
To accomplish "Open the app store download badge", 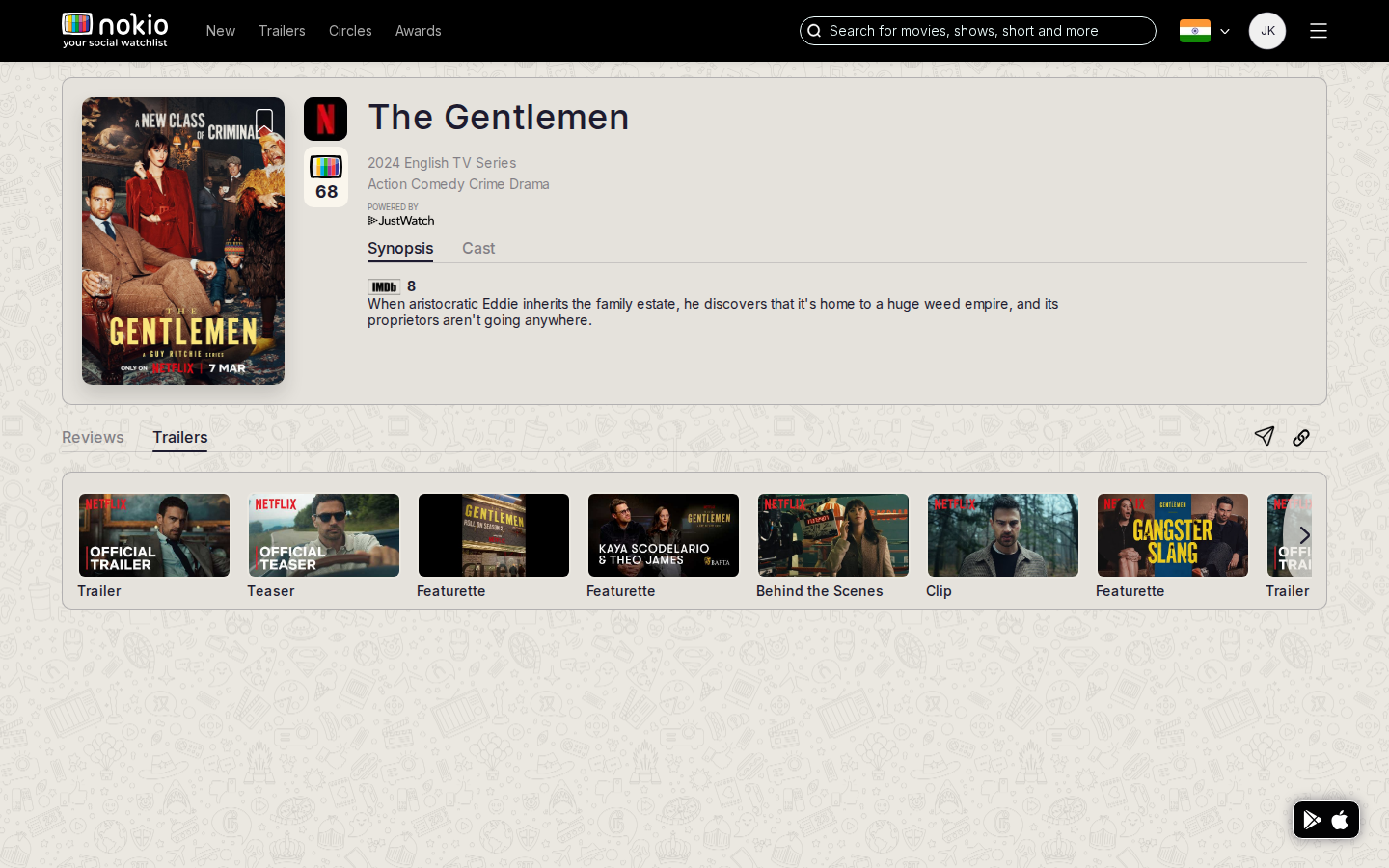I will pos(1326,820).
